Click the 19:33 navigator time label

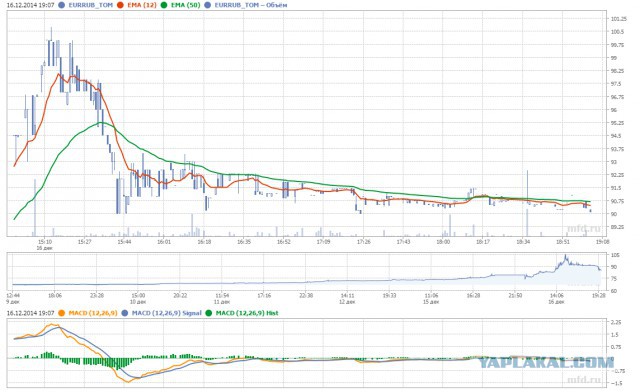[x=390, y=295]
